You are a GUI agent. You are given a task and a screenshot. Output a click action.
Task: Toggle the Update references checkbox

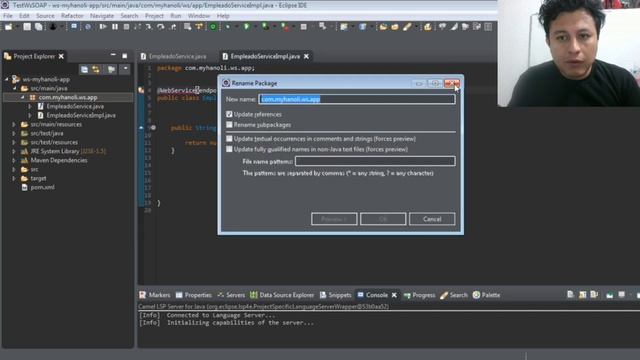[229, 114]
